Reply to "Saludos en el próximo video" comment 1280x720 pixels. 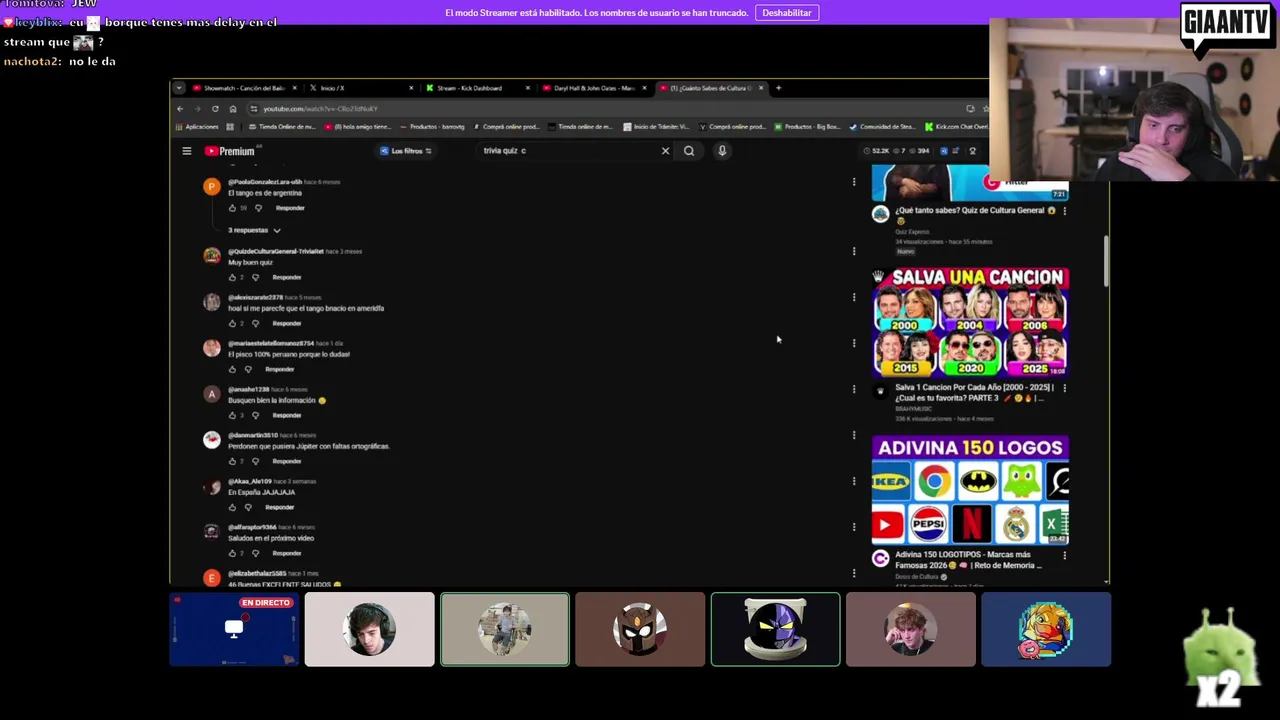coord(287,553)
